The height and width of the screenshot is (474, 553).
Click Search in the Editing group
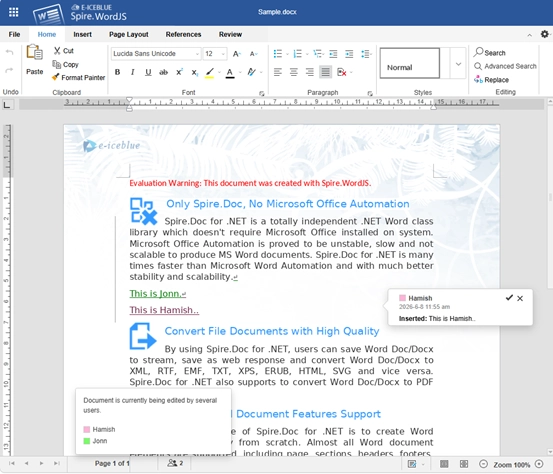490,53
